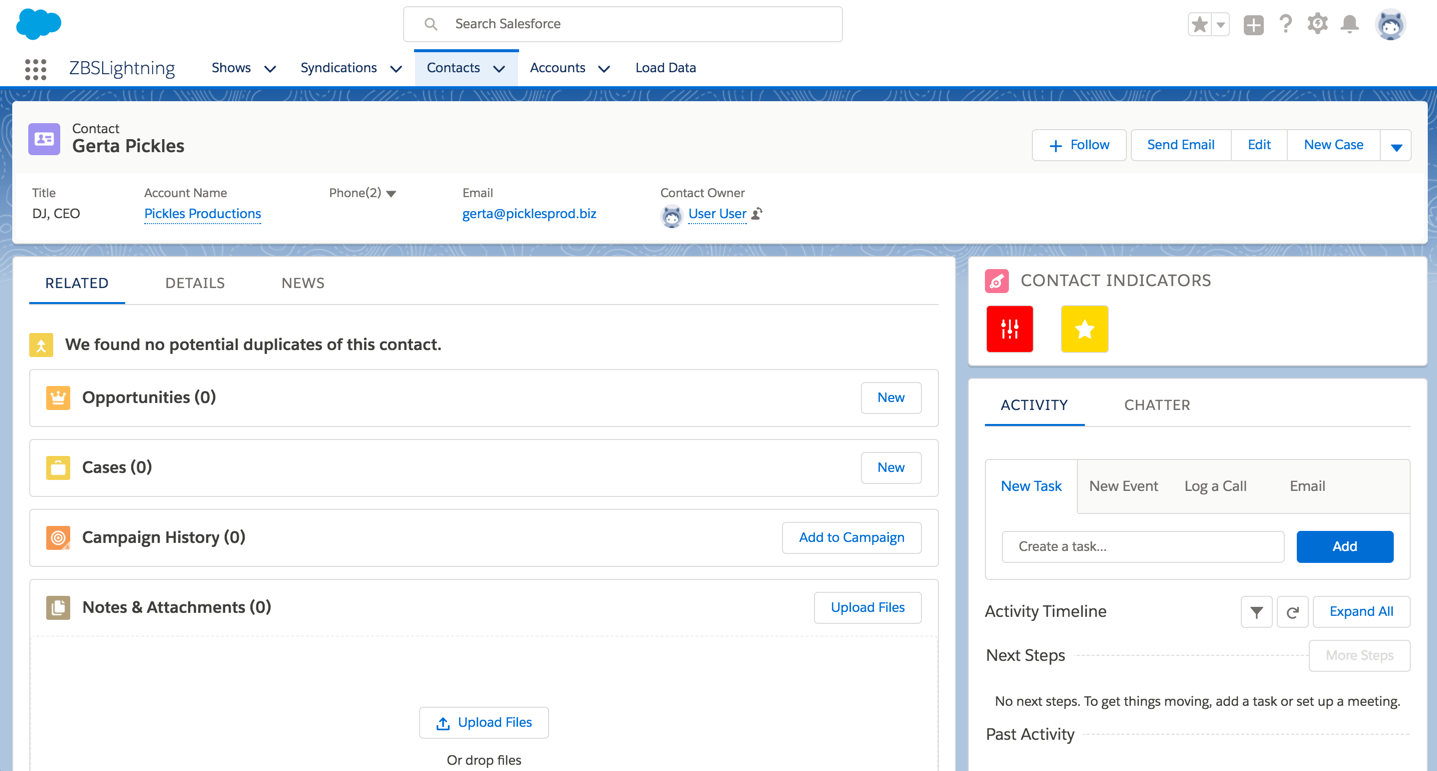Click the Search Salesforce field
1437x771 pixels.
click(623, 24)
